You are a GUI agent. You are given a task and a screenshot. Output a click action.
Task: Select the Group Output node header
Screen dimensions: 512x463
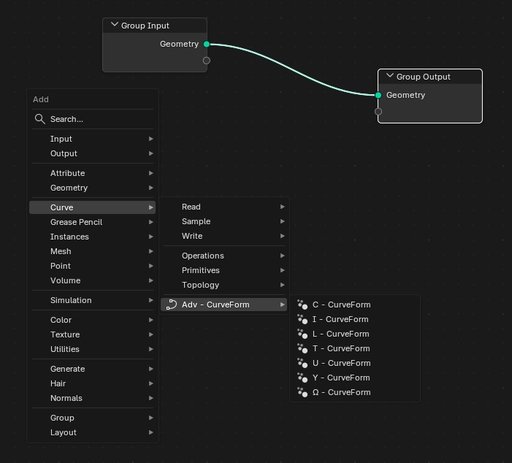coord(430,77)
